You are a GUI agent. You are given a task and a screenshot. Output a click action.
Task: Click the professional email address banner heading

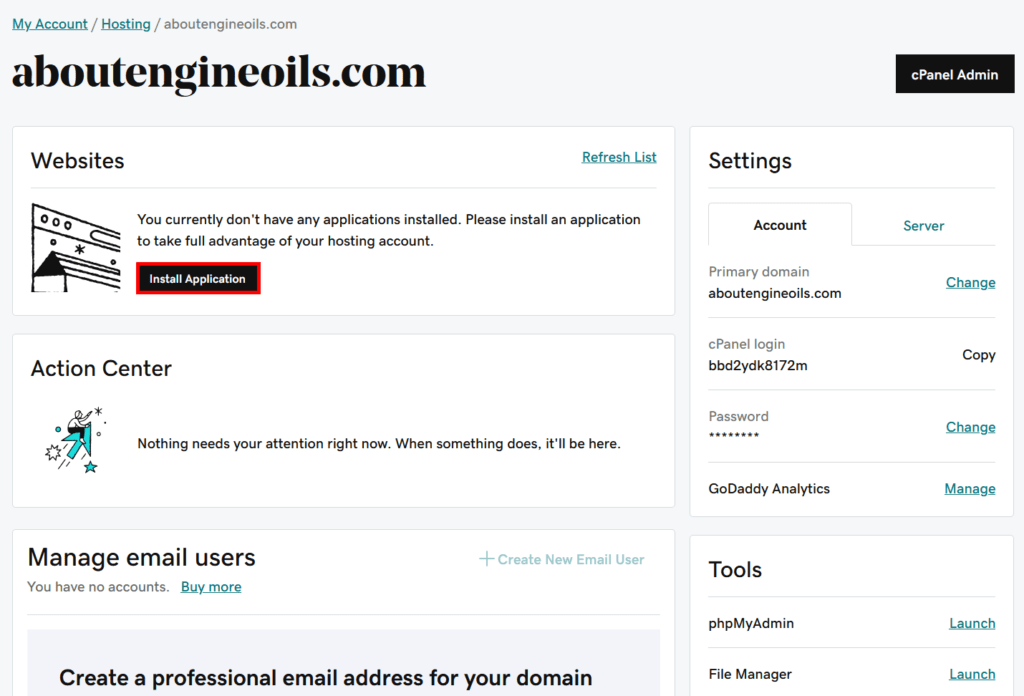click(326, 678)
